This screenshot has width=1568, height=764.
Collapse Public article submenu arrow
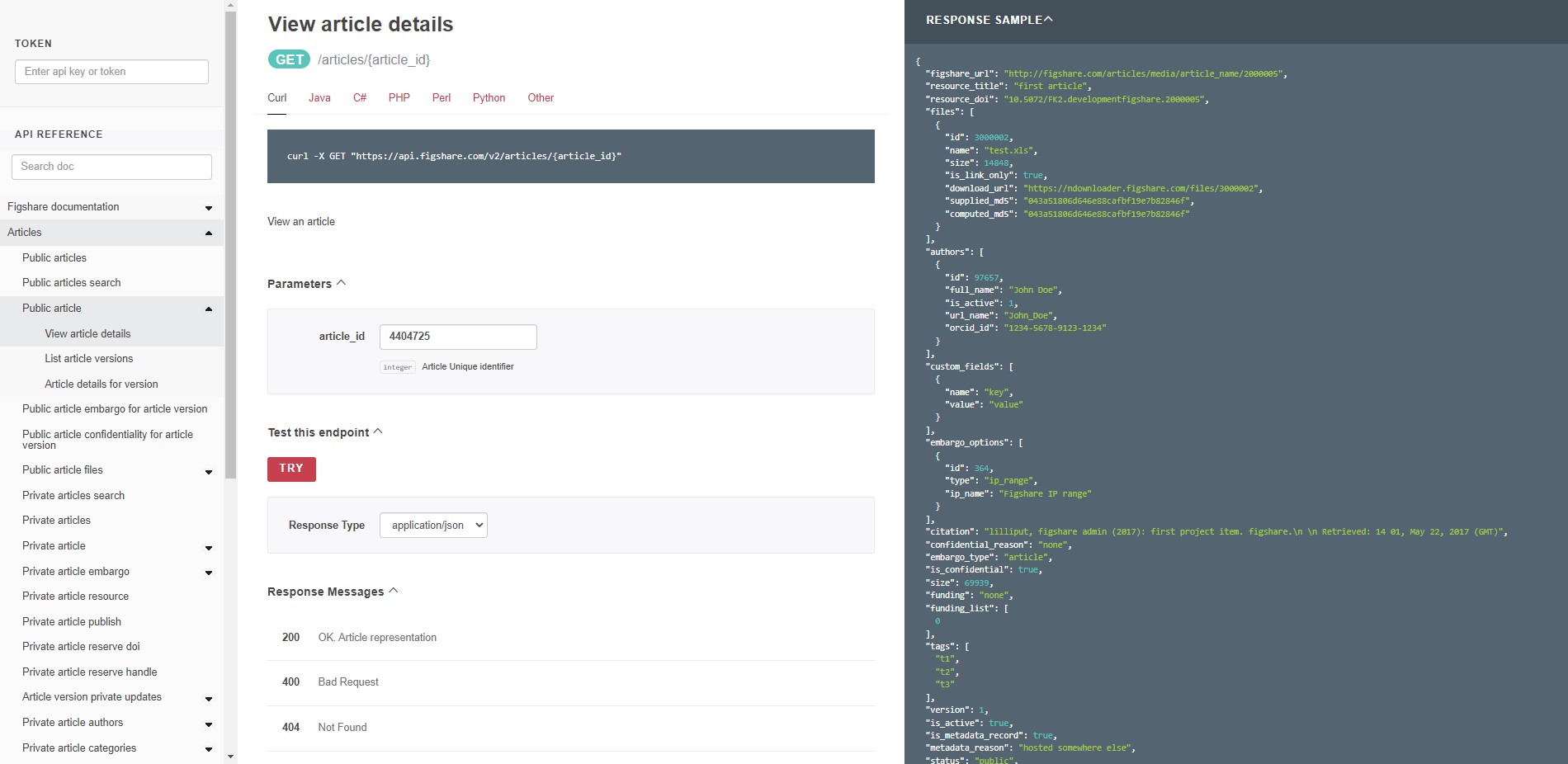[x=209, y=309]
